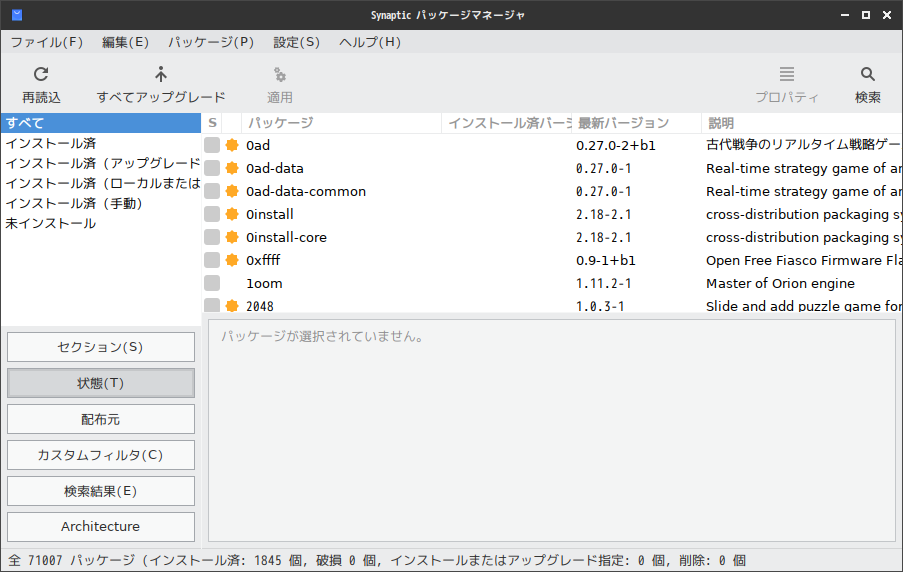Click the 再読込 reload icon

[41, 74]
